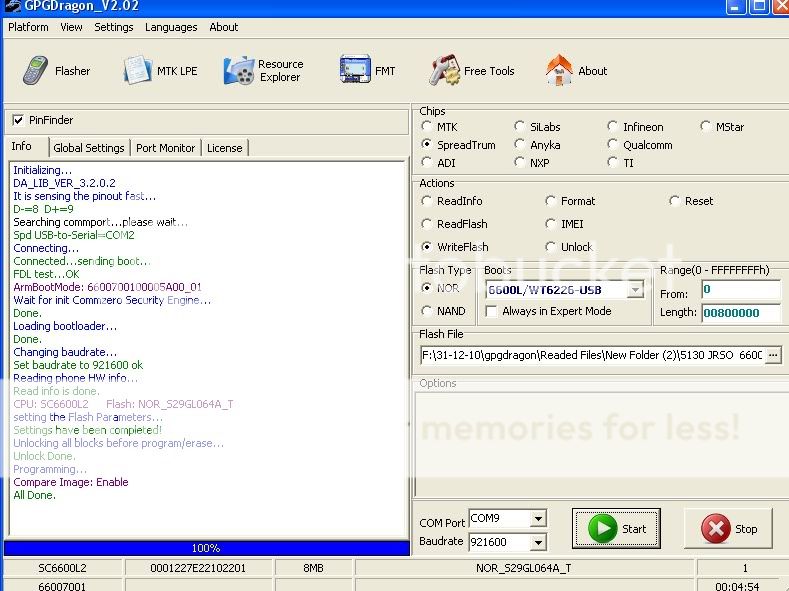The height and width of the screenshot is (591, 789).
Task: Open the Flasher tool icon
Action: coord(35,70)
